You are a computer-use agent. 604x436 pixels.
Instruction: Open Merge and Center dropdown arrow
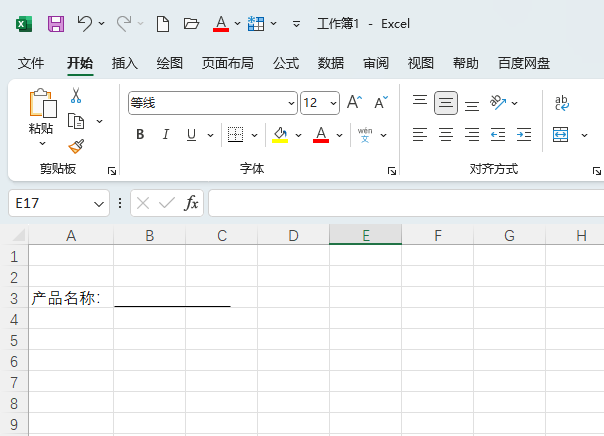584,135
